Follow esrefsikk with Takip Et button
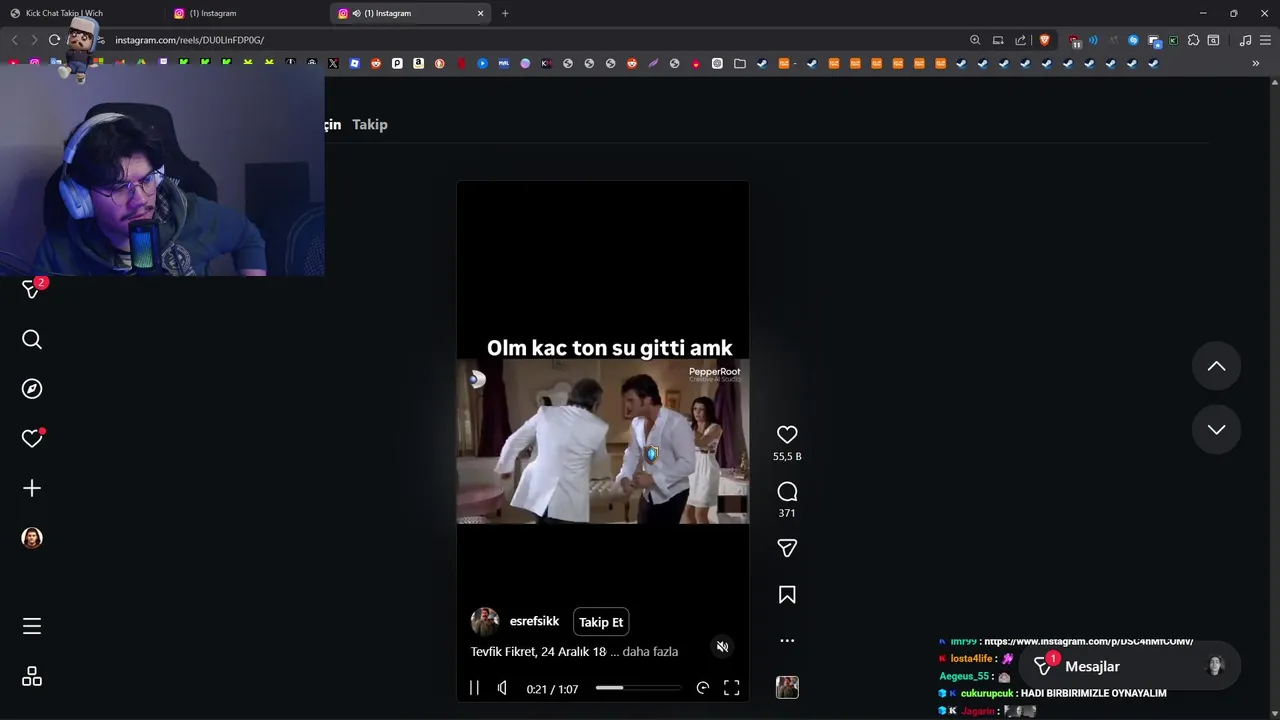This screenshot has width=1280, height=720. click(601, 622)
